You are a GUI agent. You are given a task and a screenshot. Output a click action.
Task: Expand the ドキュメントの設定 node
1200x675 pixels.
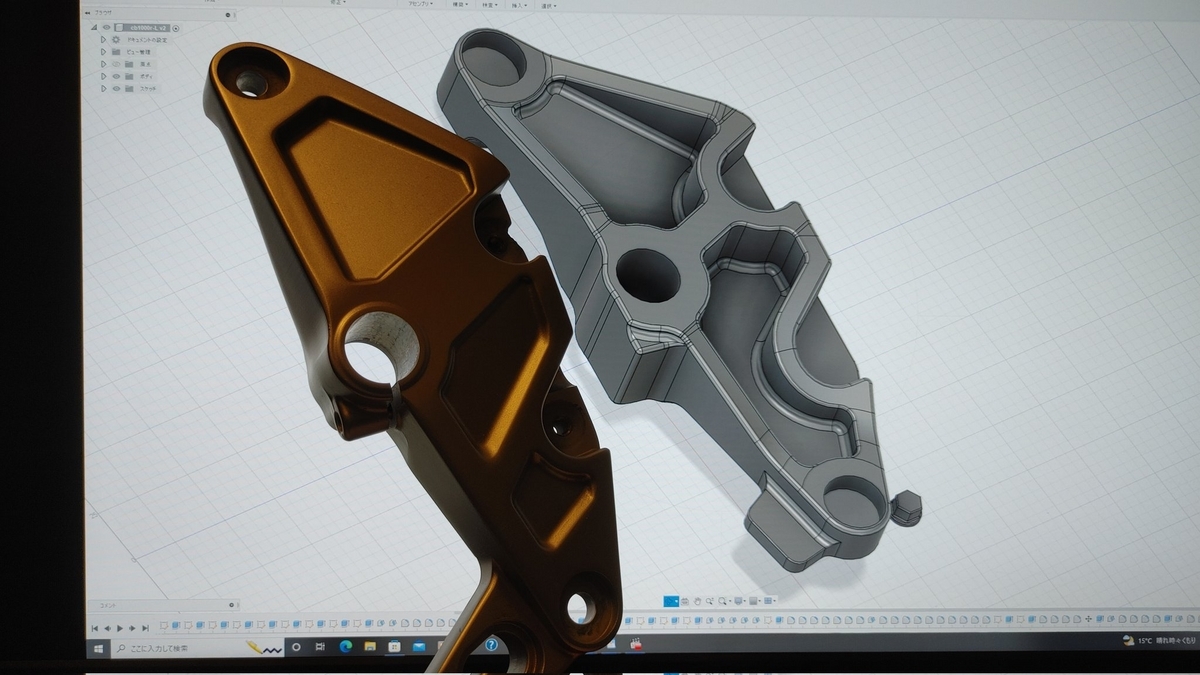point(103,40)
